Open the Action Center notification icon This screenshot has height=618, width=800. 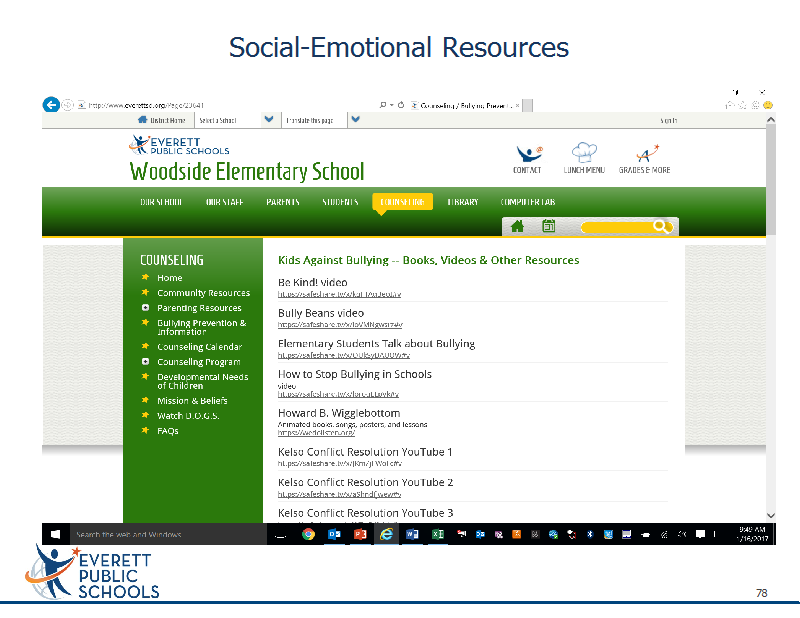pos(701,534)
